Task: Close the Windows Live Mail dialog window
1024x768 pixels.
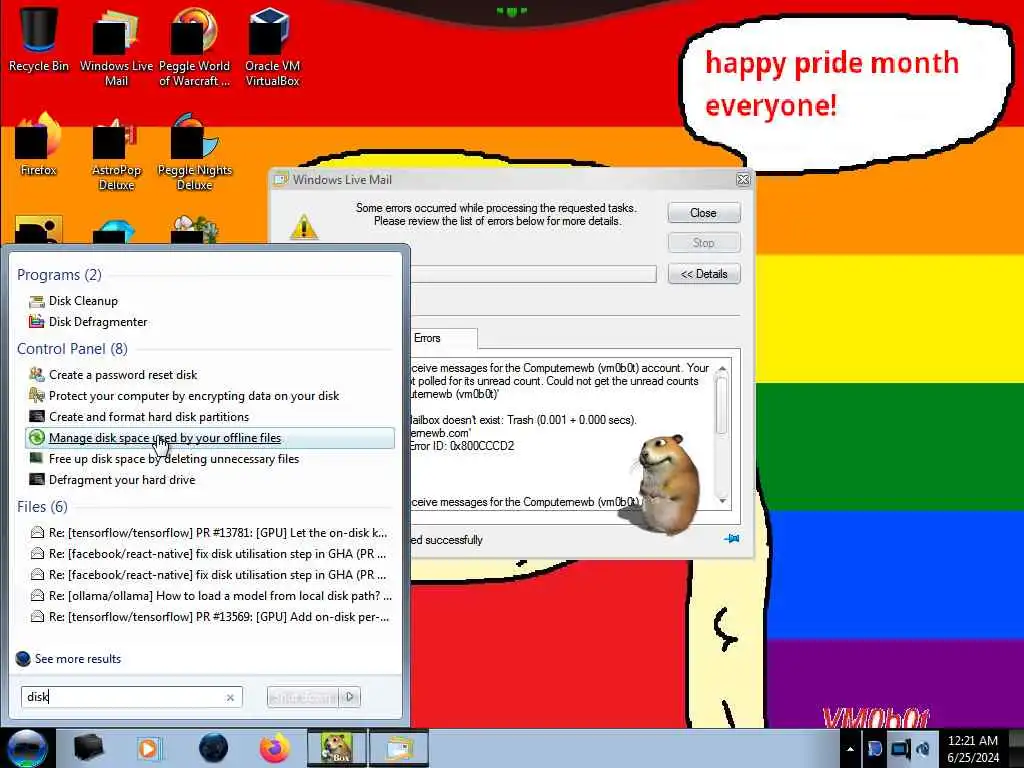Action: 743,180
